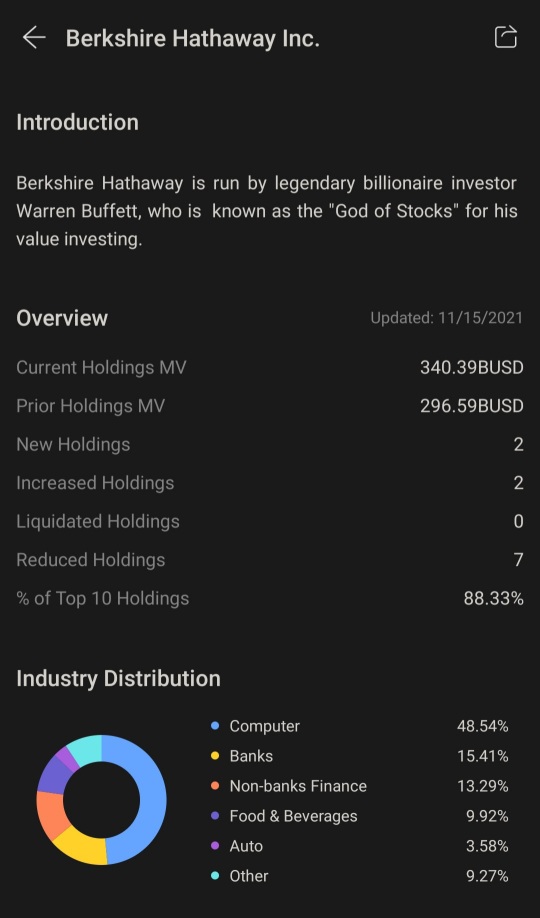Select Current Holdings MV row
The image size is (540, 918).
click(x=270, y=368)
